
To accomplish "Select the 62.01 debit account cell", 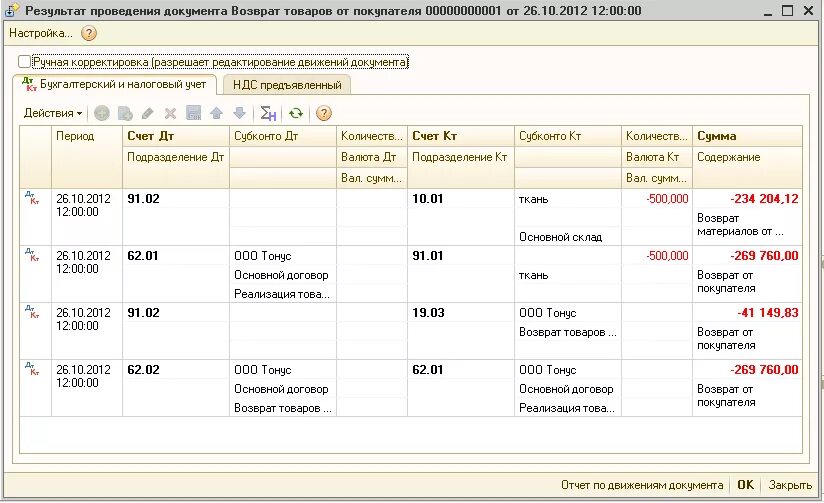I will [176, 256].
